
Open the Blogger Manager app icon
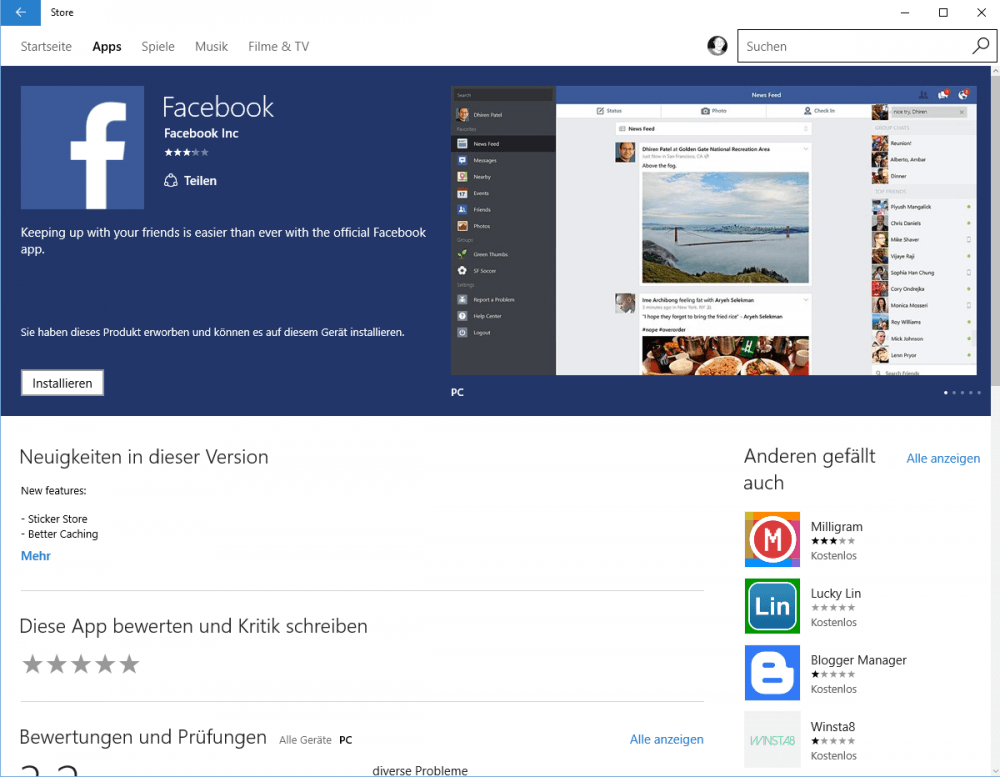click(x=772, y=672)
